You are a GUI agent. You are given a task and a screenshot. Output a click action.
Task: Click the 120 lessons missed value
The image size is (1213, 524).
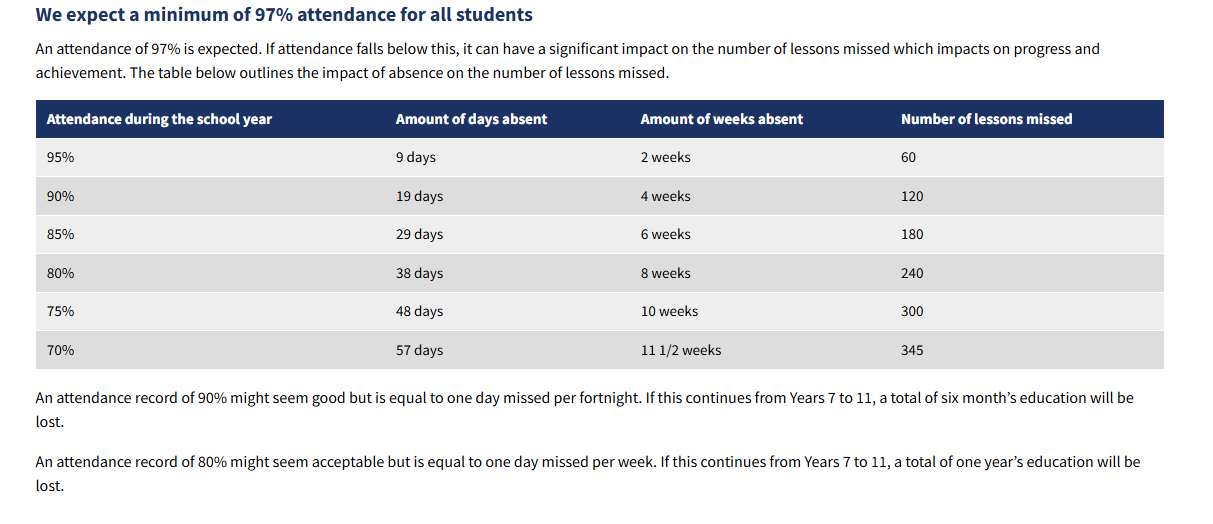tap(912, 196)
